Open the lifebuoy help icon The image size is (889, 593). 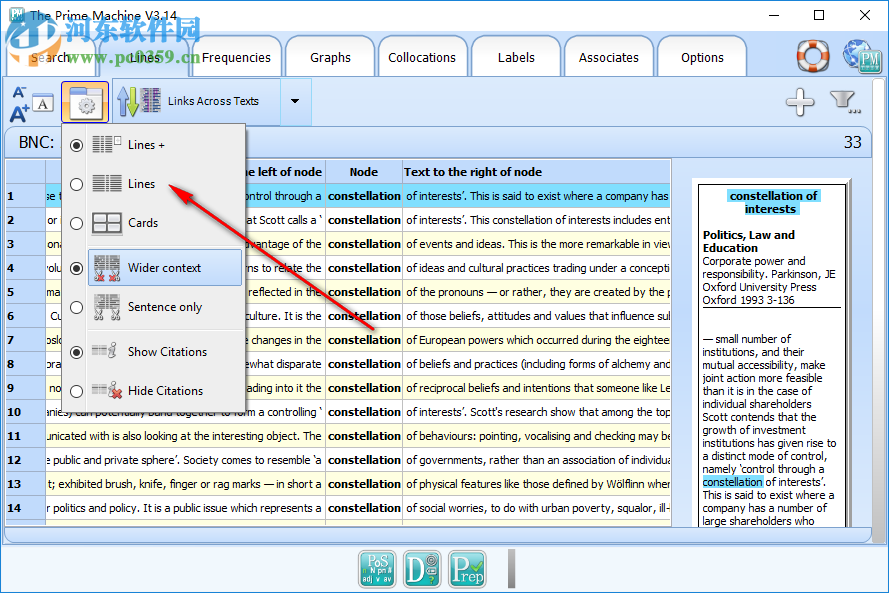pos(813,56)
